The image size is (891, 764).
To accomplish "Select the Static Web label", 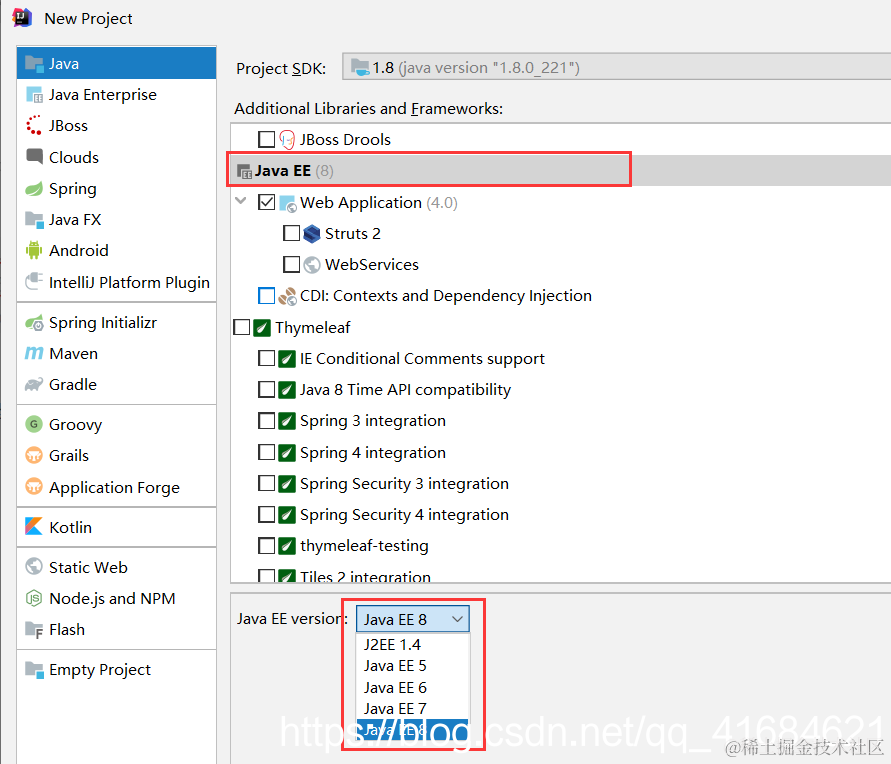I will (88, 567).
